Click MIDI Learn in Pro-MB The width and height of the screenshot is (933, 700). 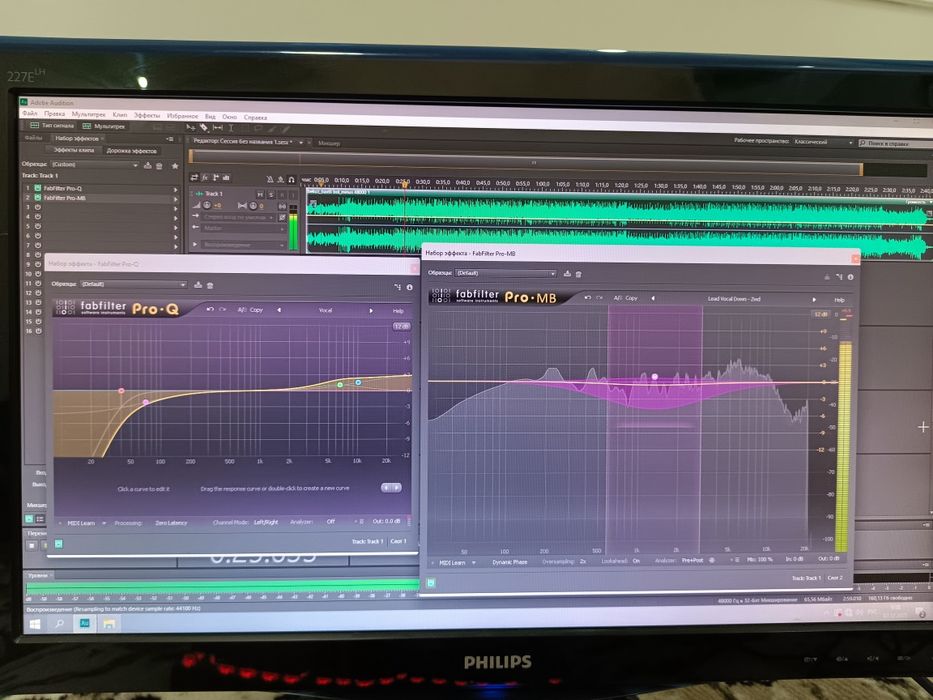coord(452,562)
